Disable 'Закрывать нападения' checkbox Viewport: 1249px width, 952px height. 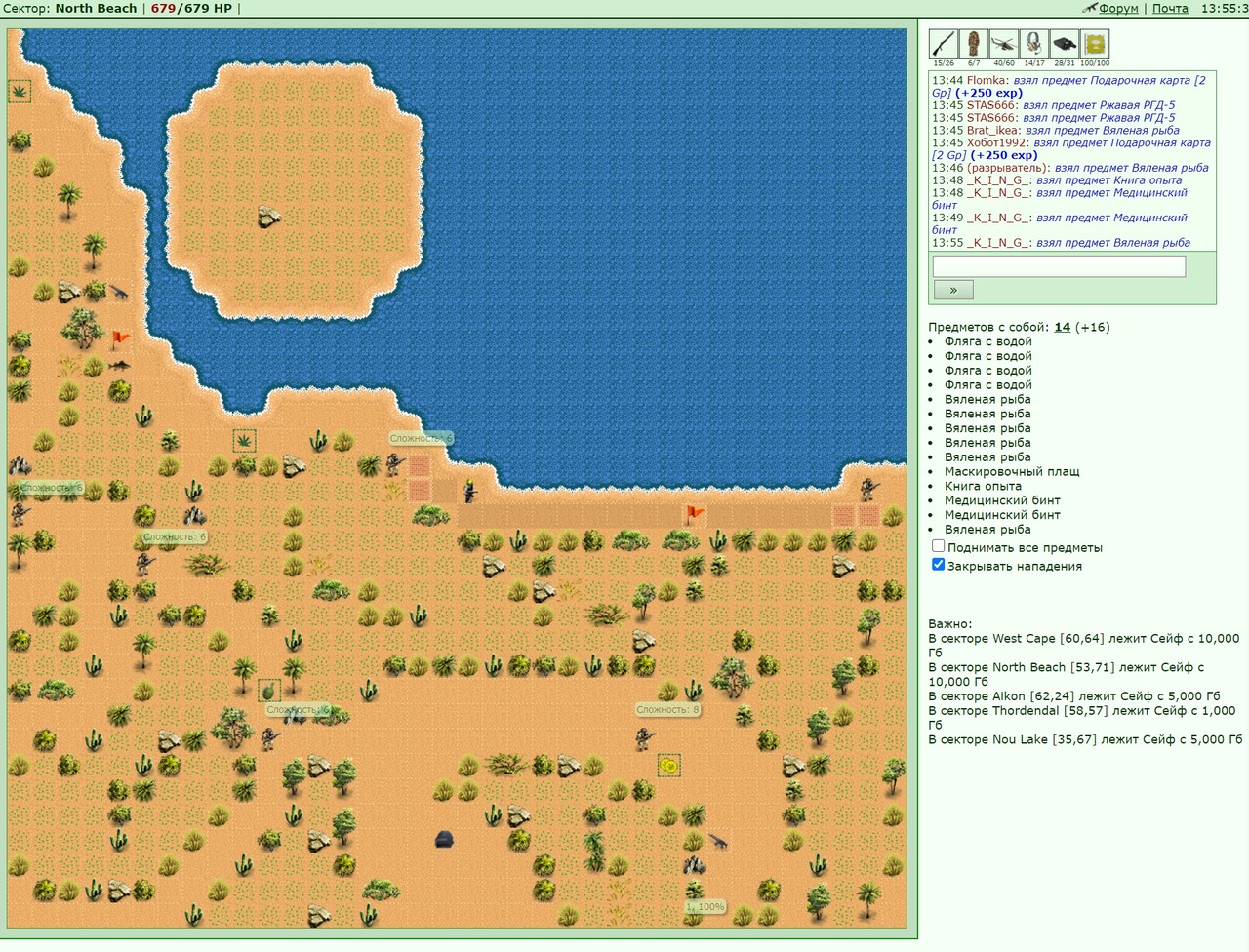938,564
